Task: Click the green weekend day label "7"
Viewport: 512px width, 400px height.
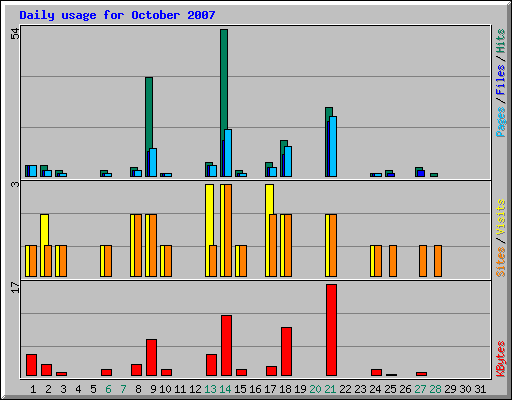Action: [x=123, y=389]
